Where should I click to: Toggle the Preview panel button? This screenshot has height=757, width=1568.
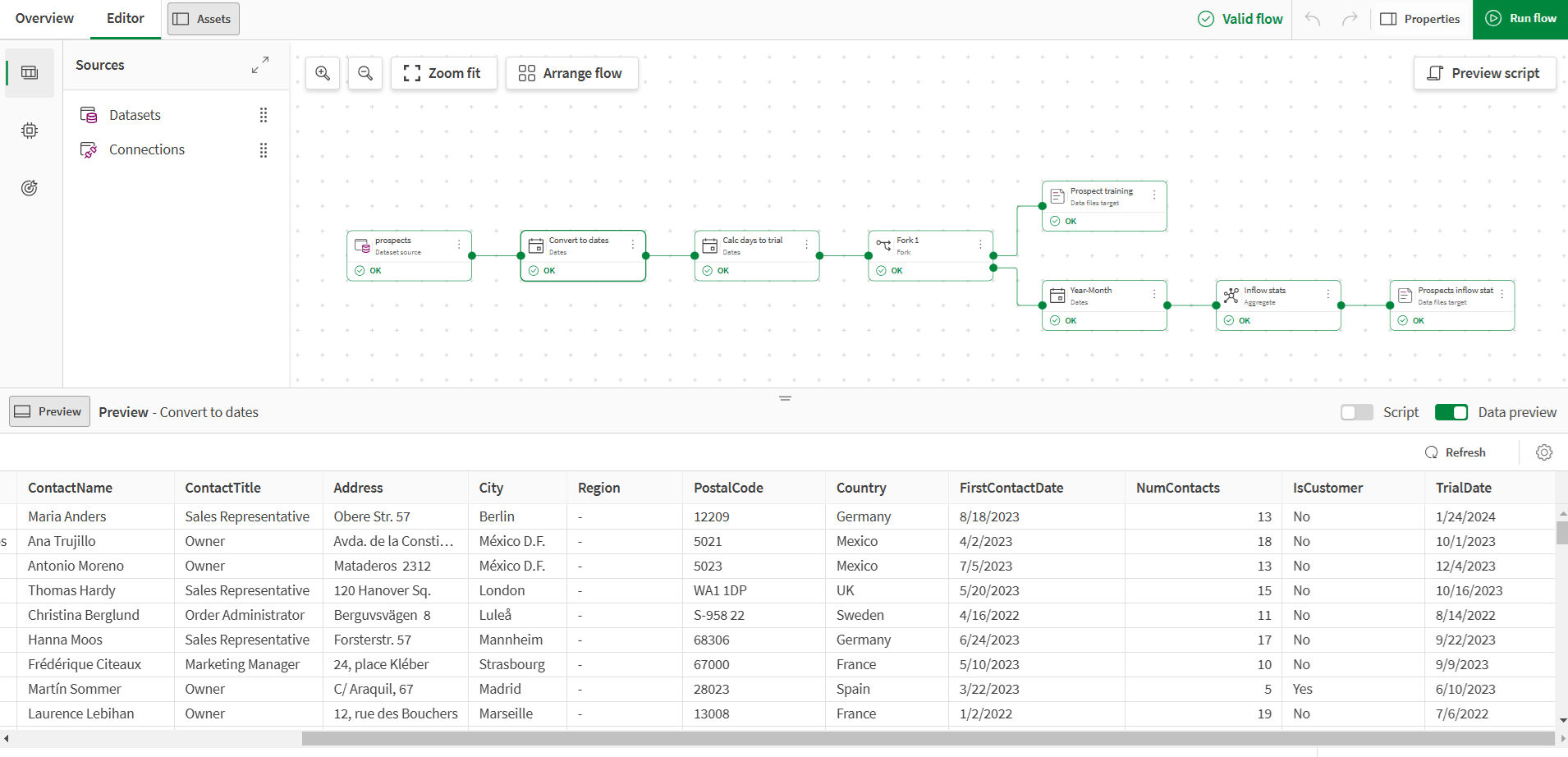tap(48, 411)
